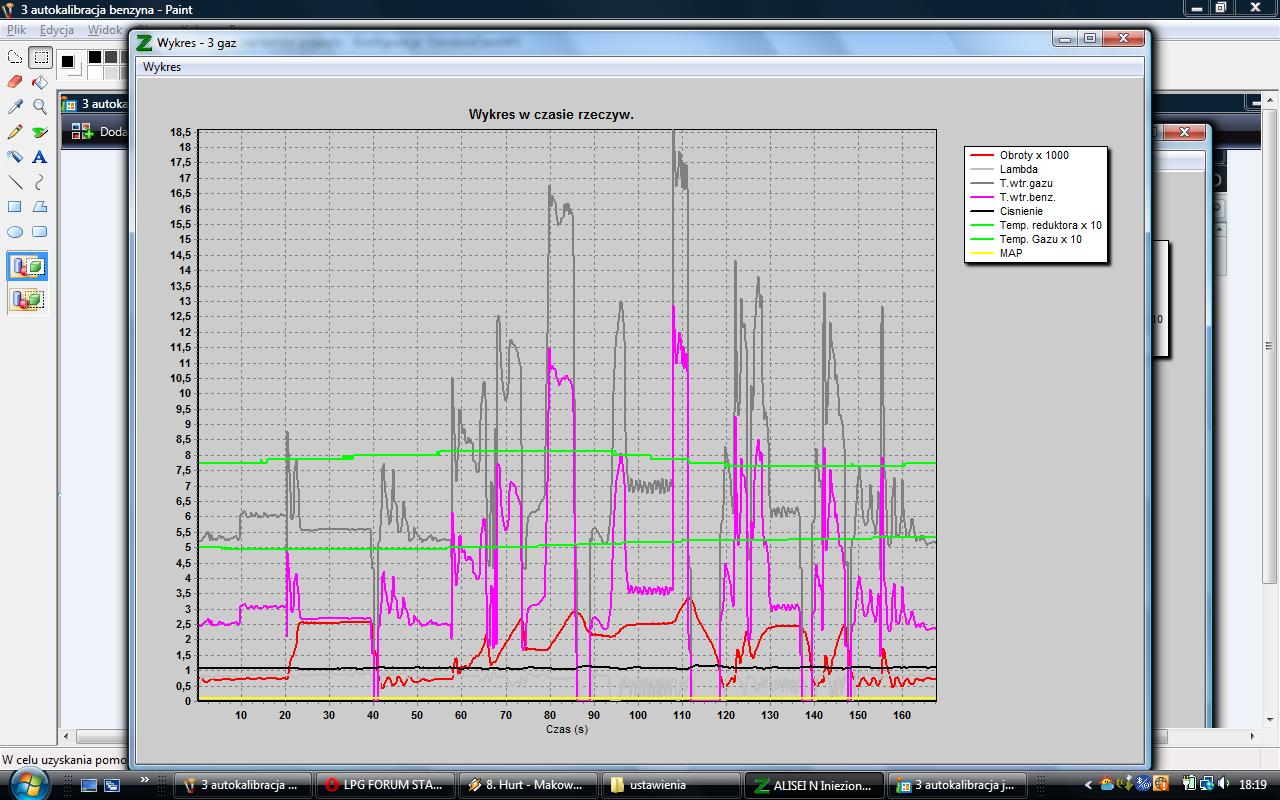Choose the straight Line tool

tap(15, 182)
